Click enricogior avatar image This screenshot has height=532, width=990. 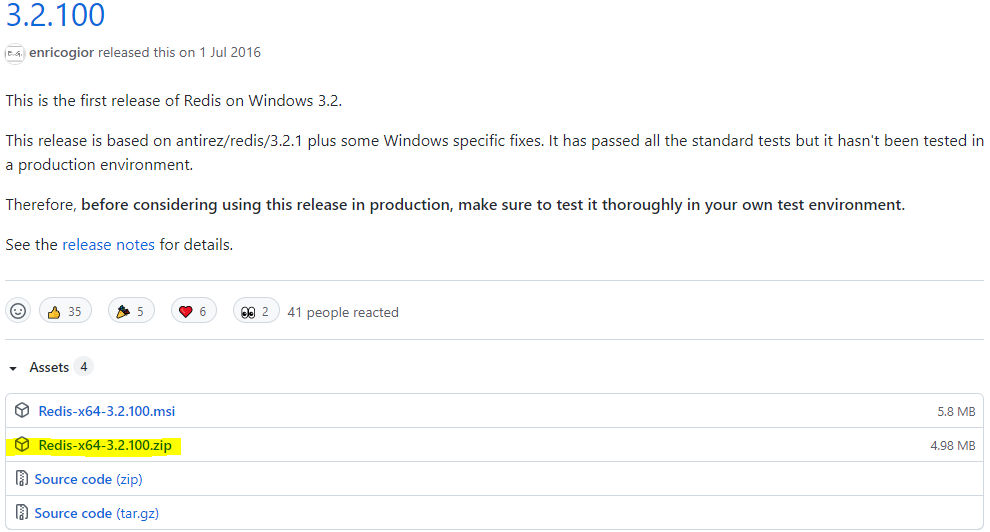tap(15, 53)
